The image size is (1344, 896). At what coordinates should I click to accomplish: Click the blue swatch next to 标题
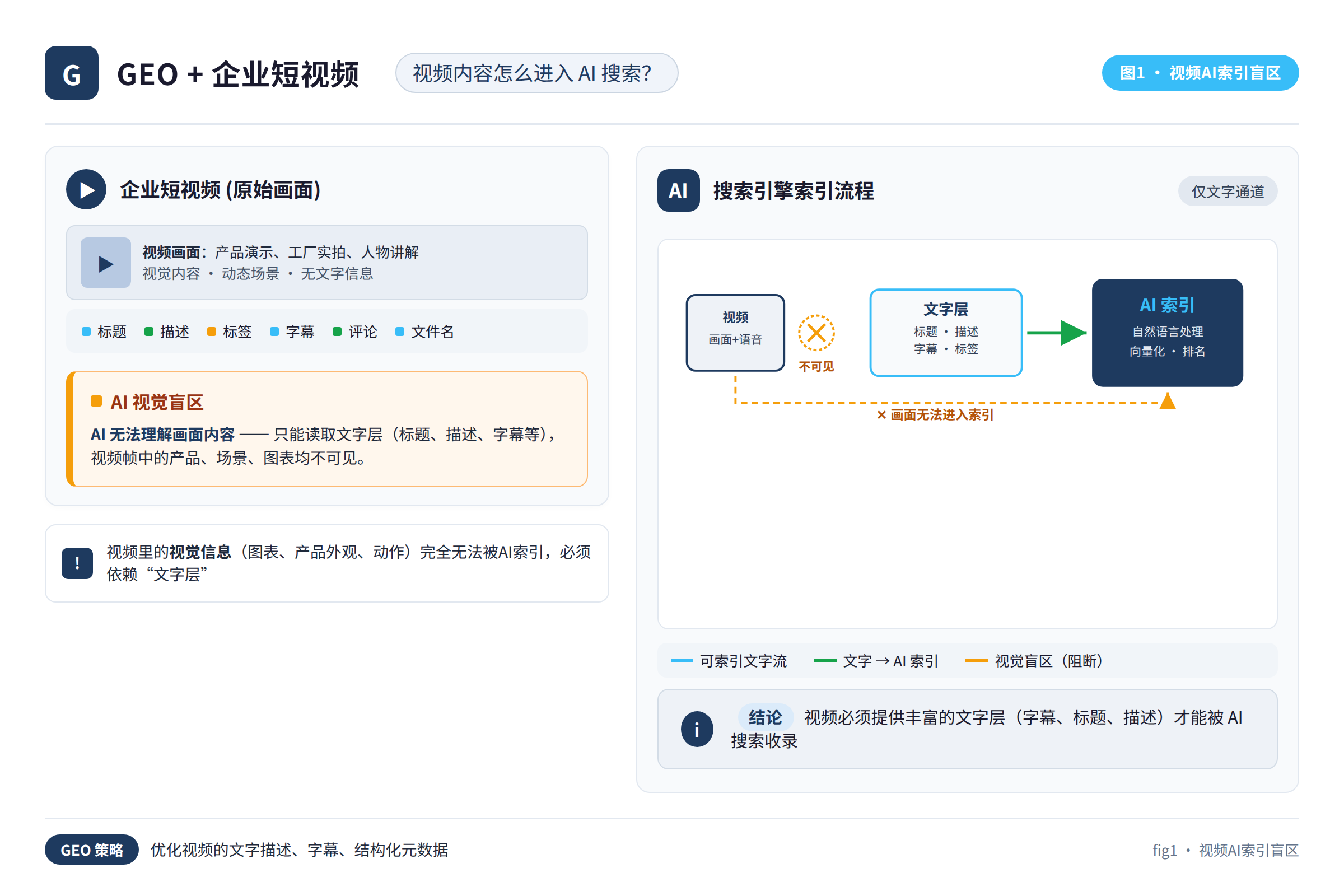click(x=86, y=332)
